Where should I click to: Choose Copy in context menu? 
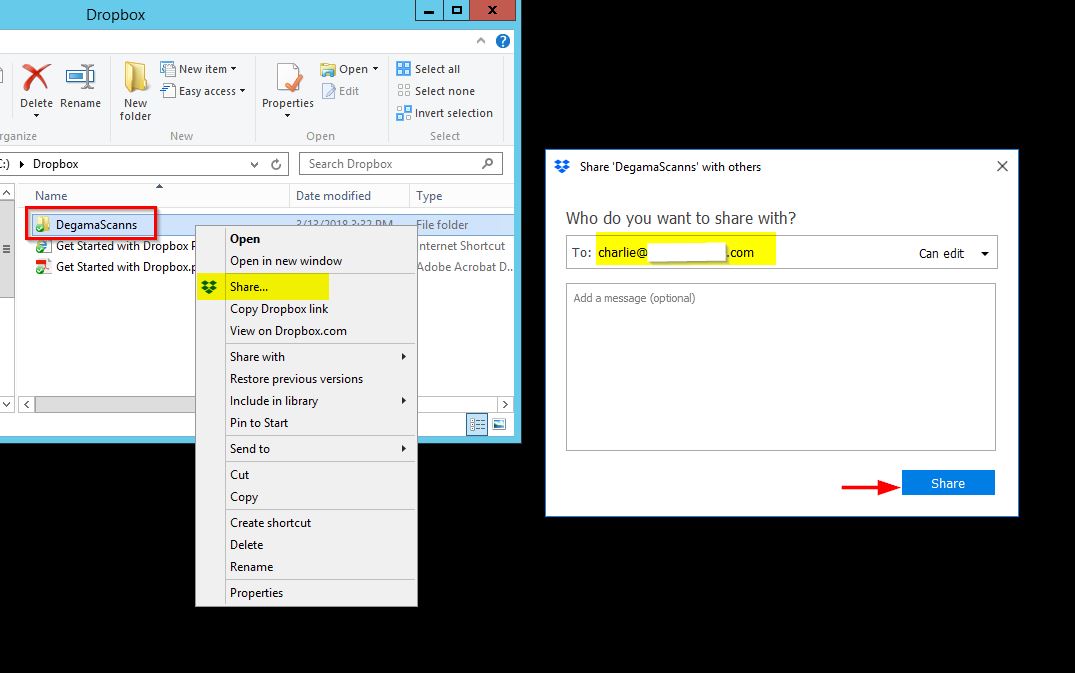[306, 496]
